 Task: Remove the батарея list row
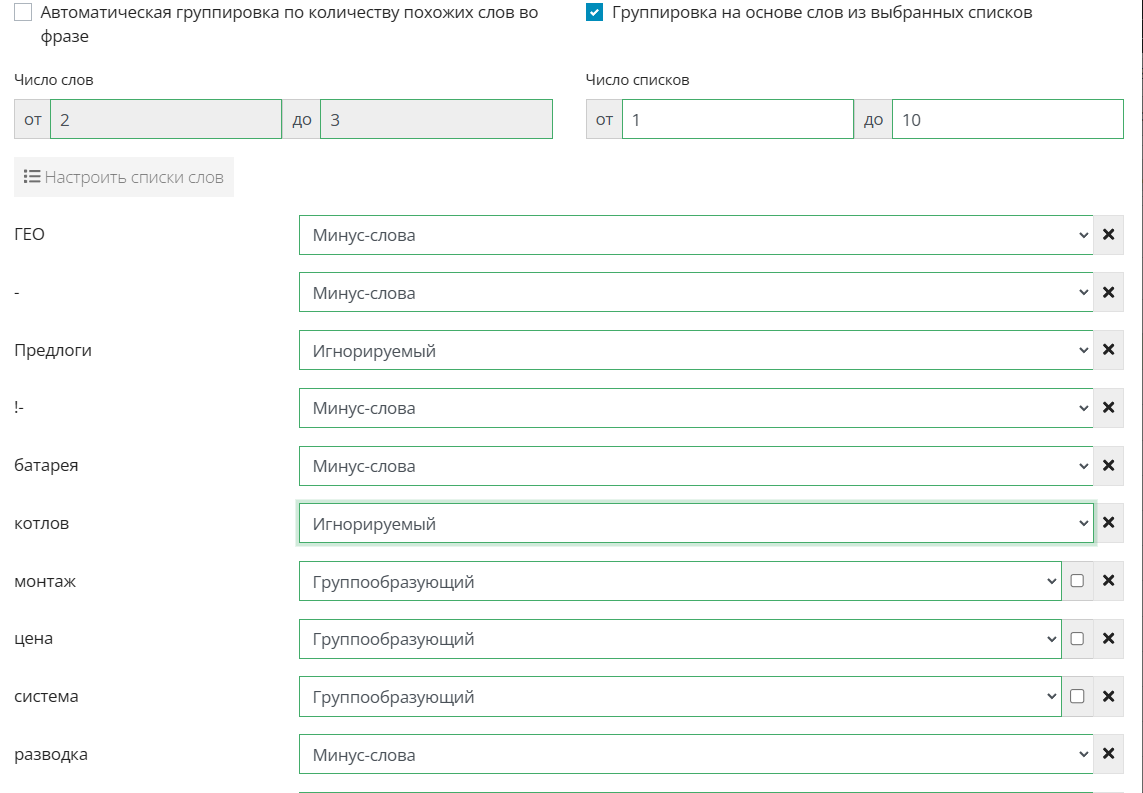pyautogui.click(x=1107, y=466)
